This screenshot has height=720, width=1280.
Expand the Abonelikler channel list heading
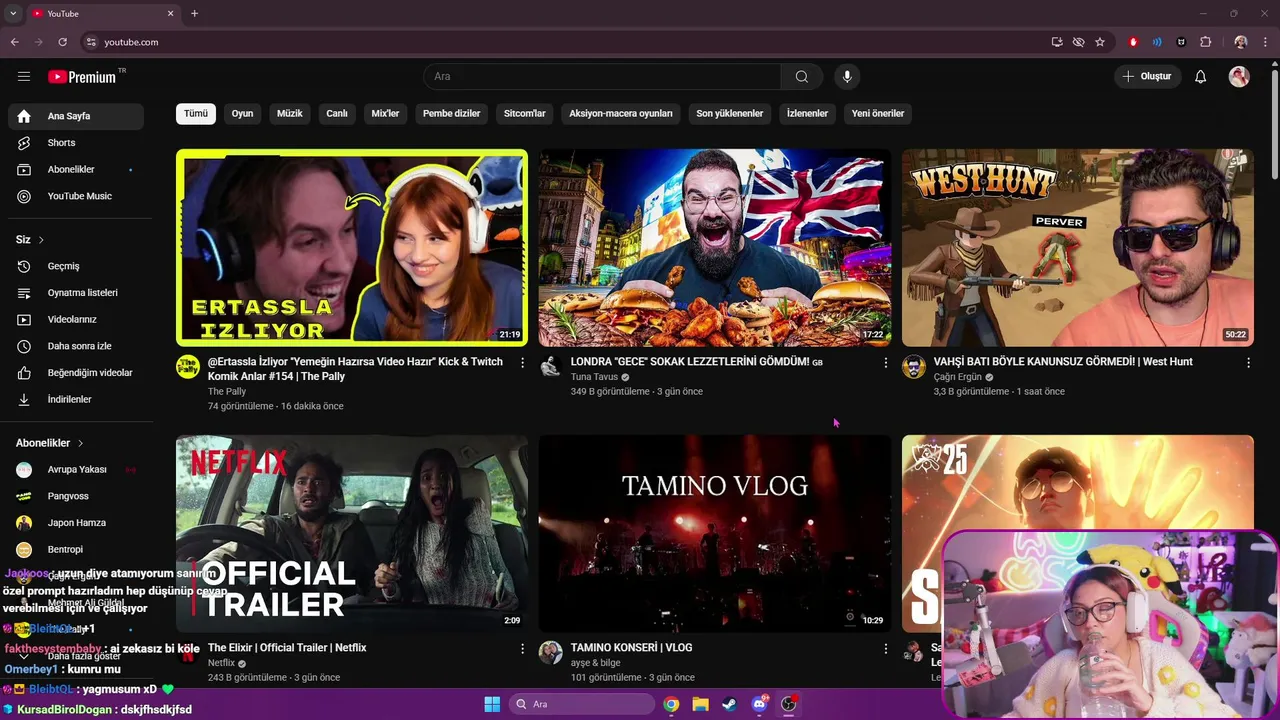50,443
